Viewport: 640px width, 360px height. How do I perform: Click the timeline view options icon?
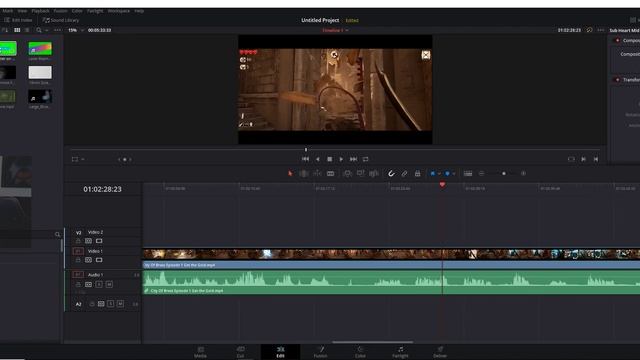[468, 173]
